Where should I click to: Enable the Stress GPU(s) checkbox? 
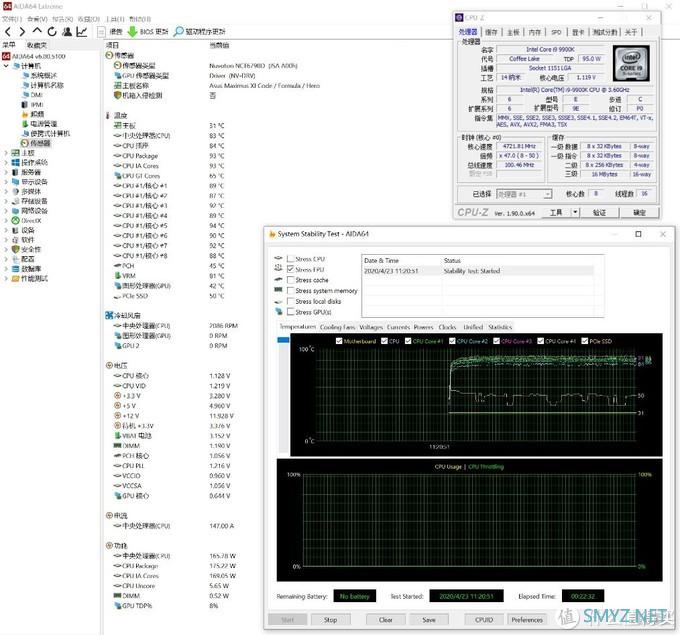291,312
